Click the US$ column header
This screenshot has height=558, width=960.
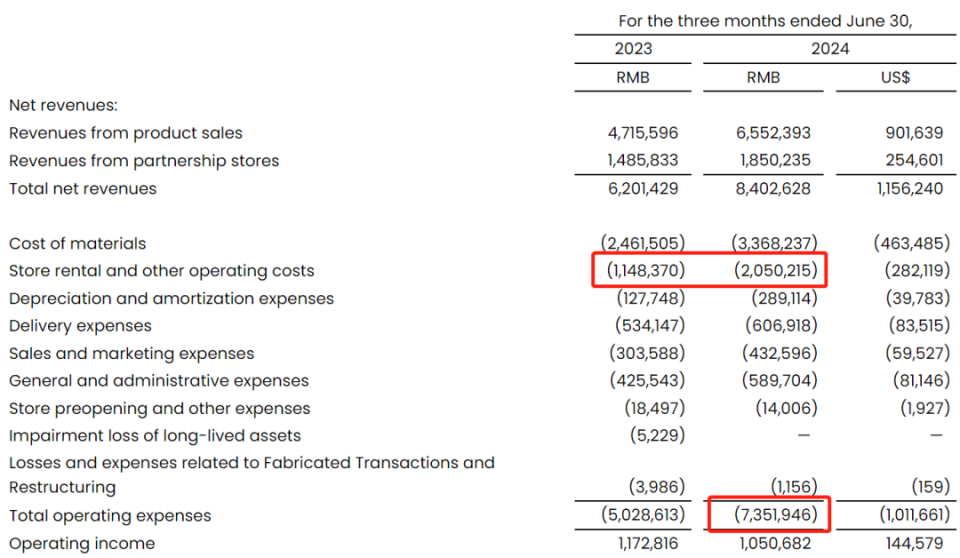point(895,78)
